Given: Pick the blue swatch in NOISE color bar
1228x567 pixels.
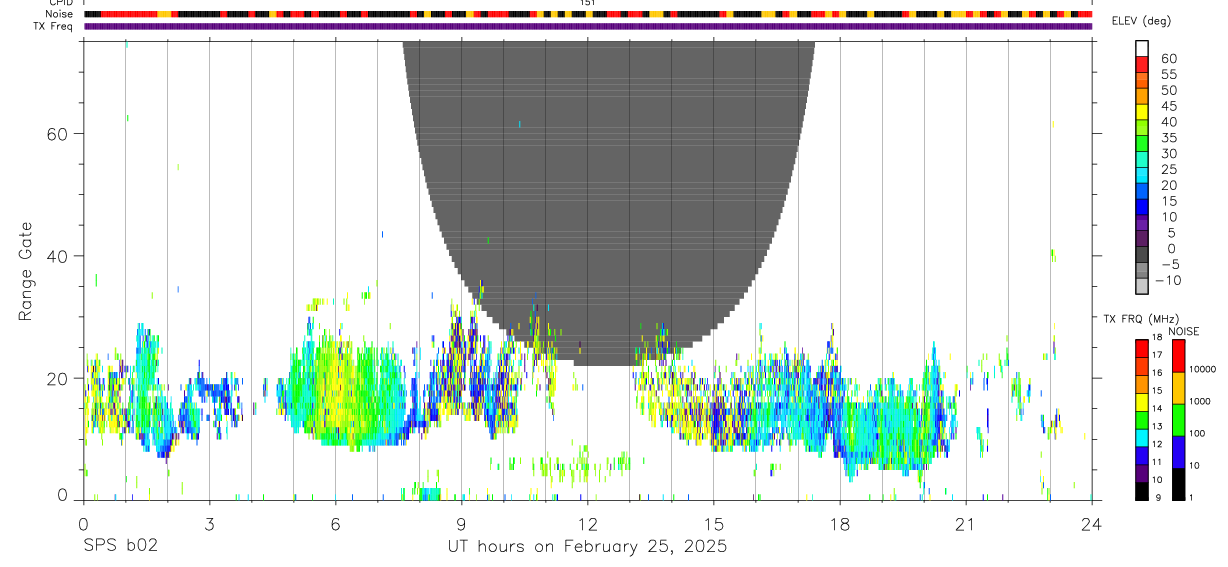Looking at the screenshot, I should [1178, 452].
